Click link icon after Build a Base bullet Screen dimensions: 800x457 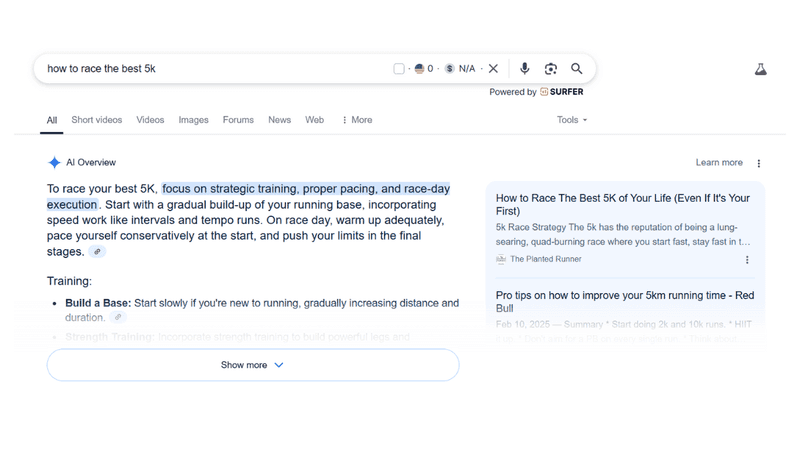coord(118,317)
